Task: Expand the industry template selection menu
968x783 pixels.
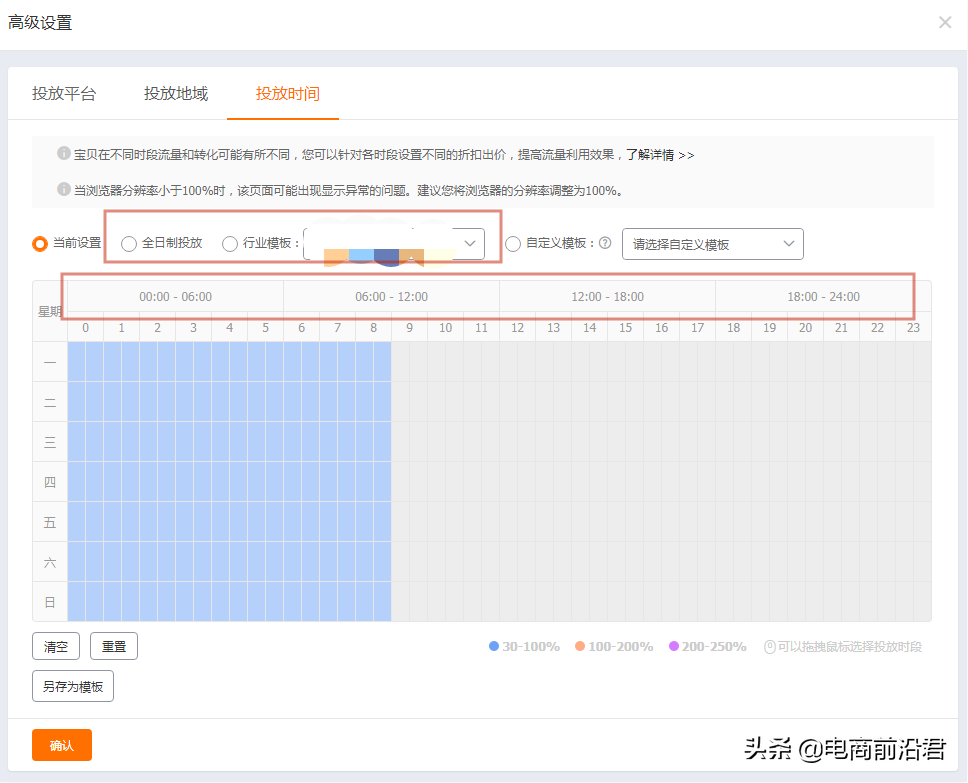Action: (469, 243)
